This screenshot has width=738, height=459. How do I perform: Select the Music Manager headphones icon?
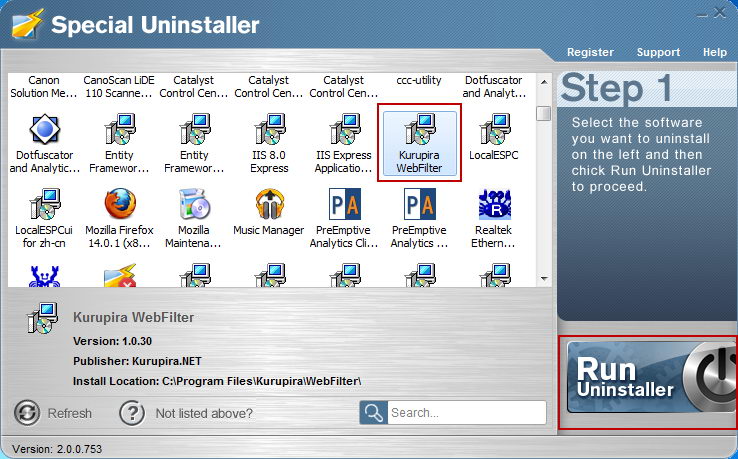click(x=269, y=204)
